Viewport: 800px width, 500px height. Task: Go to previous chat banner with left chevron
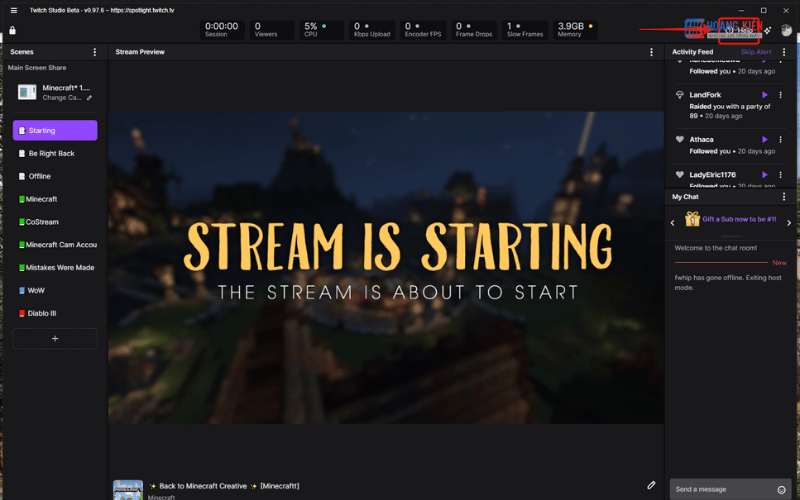pyautogui.click(x=672, y=222)
